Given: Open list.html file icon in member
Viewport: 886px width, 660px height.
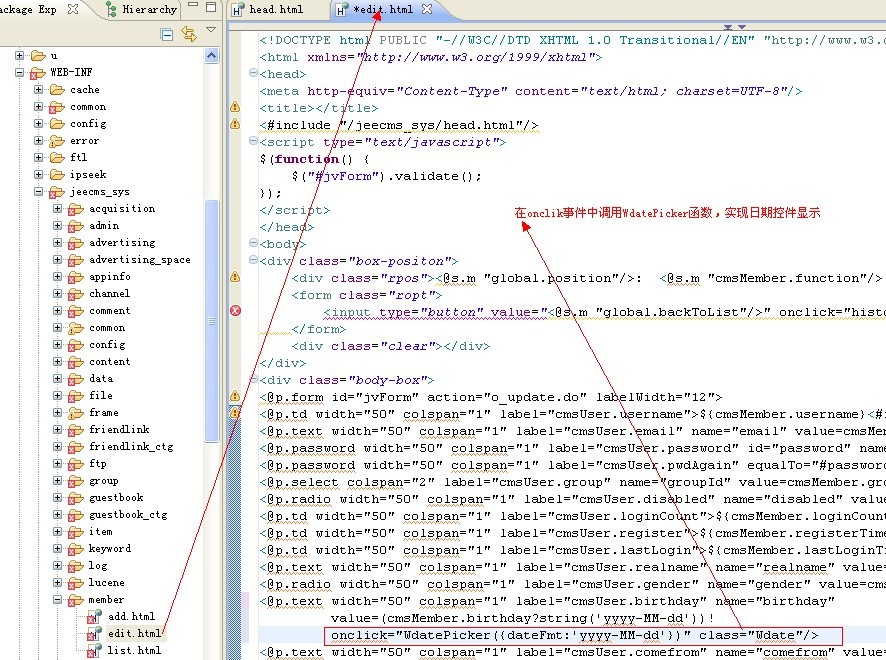Looking at the screenshot, I should click(x=94, y=650).
